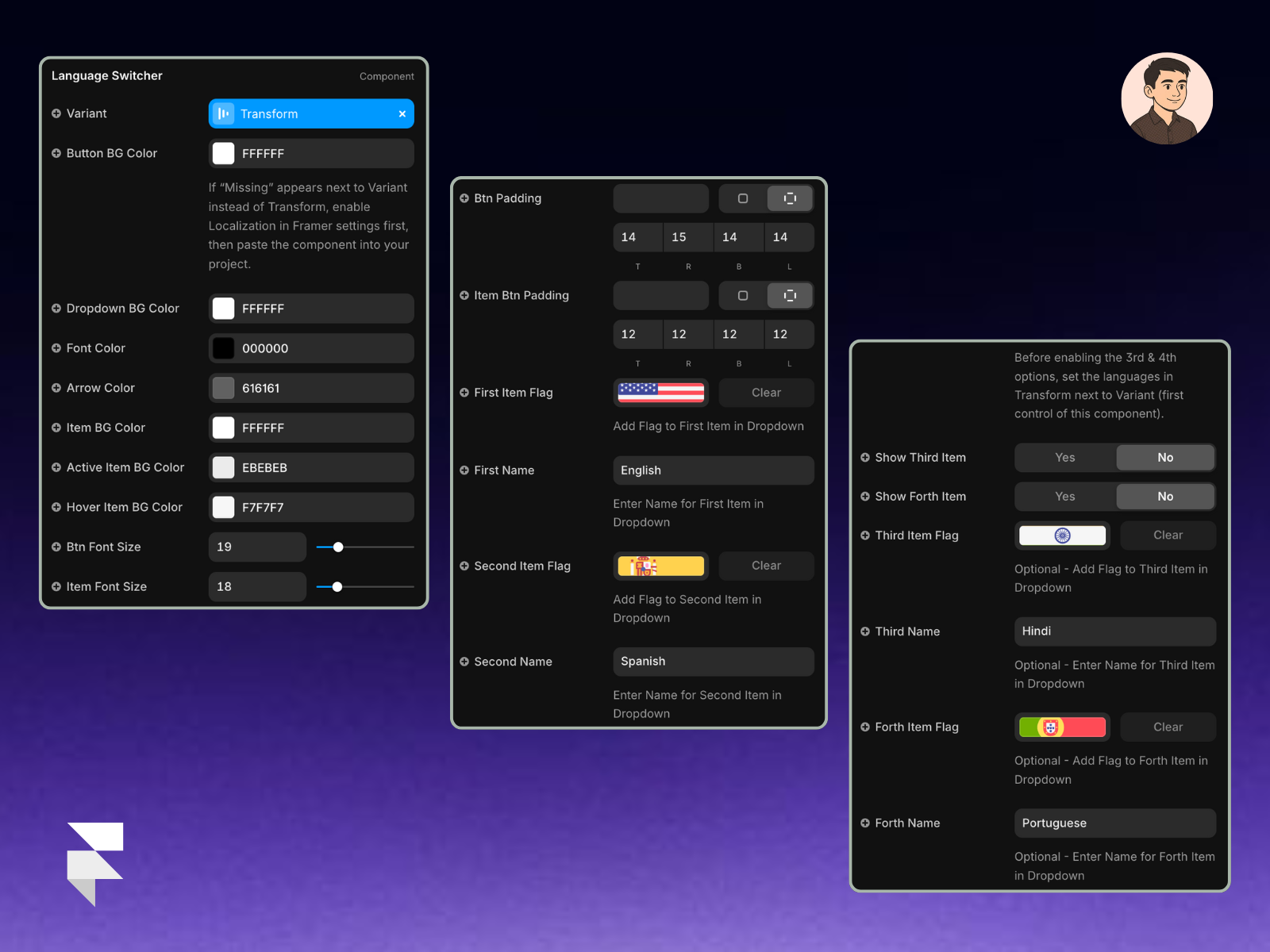Image resolution: width=1270 pixels, height=952 pixels.
Task: Click the uniform padding square icon for Btn Padding
Action: pyautogui.click(x=741, y=198)
